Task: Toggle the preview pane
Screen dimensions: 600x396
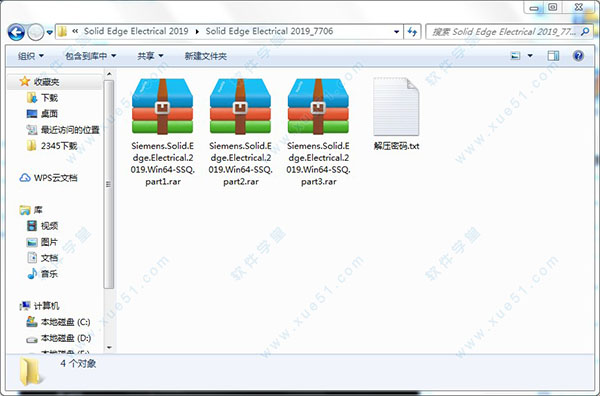Action: (553, 56)
